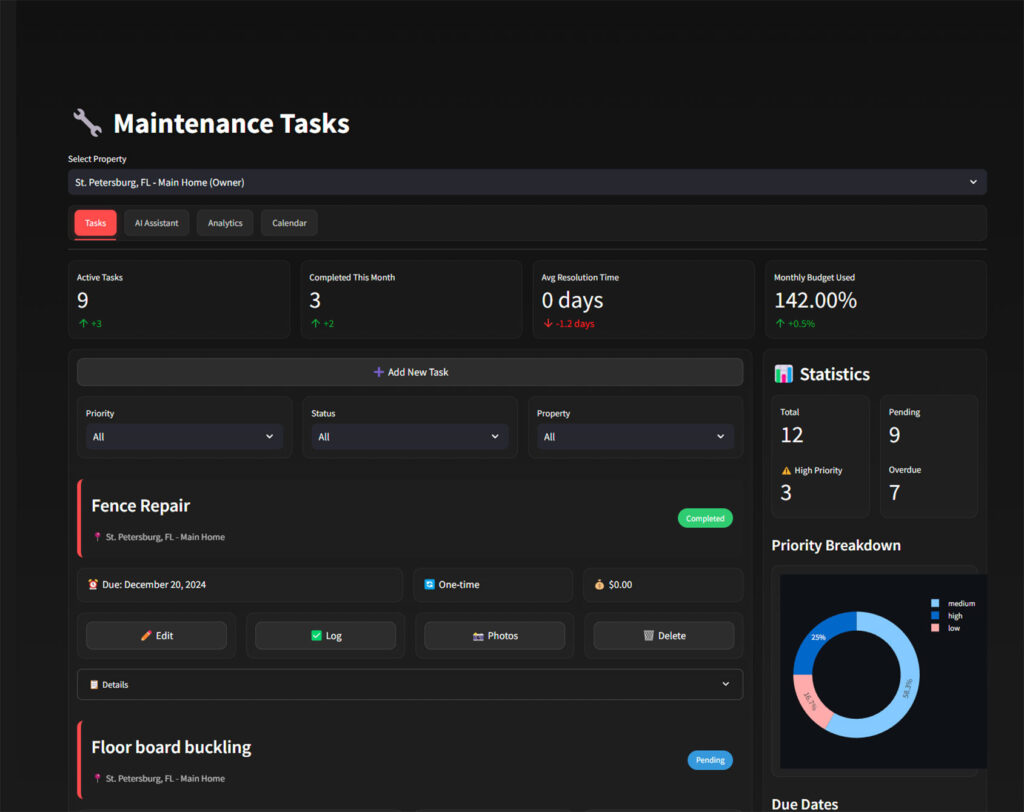Open the Select Property dropdown
The width and height of the screenshot is (1024, 812).
[x=526, y=182]
